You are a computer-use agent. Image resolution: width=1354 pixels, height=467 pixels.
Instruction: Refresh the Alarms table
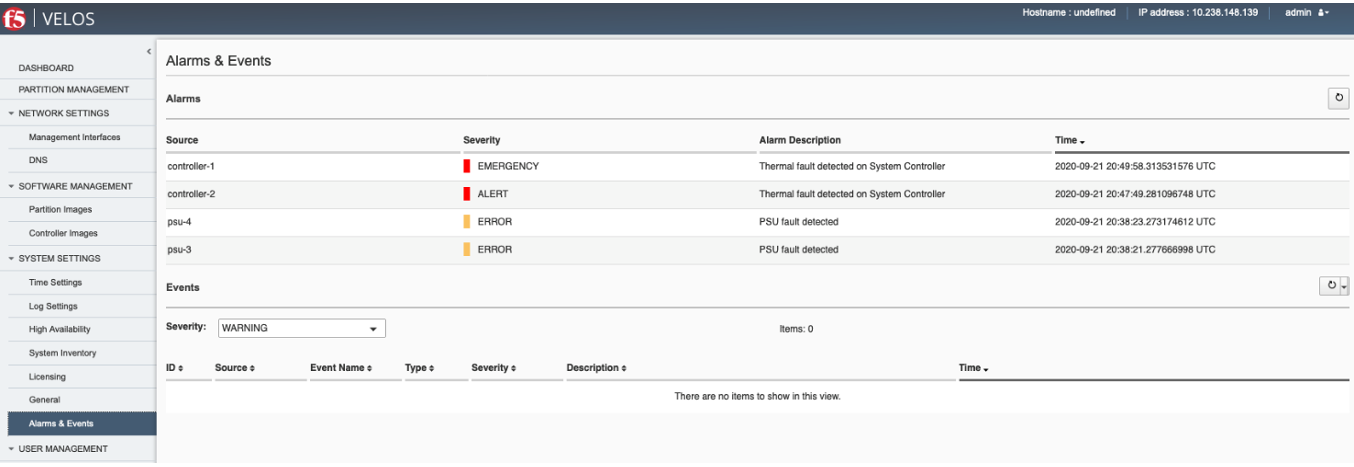pyautogui.click(x=1338, y=98)
